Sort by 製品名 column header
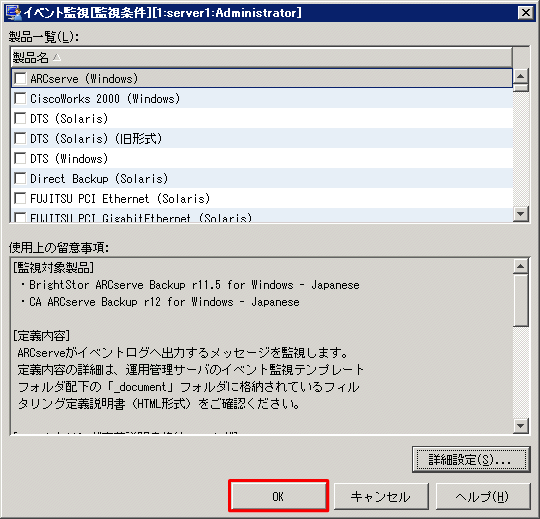The image size is (540, 519). pyautogui.click(x=262, y=57)
